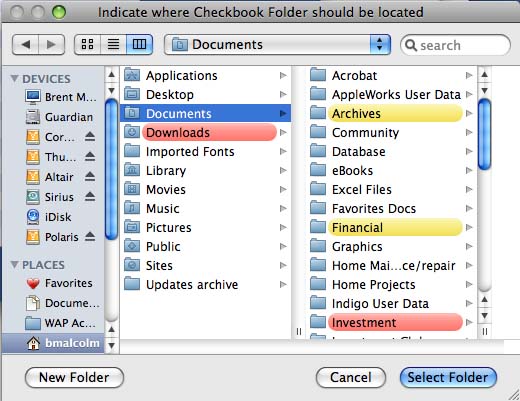The width and height of the screenshot is (520, 401).
Task: Choose the red-labeled Investment folder
Action: pyautogui.click(x=391, y=323)
